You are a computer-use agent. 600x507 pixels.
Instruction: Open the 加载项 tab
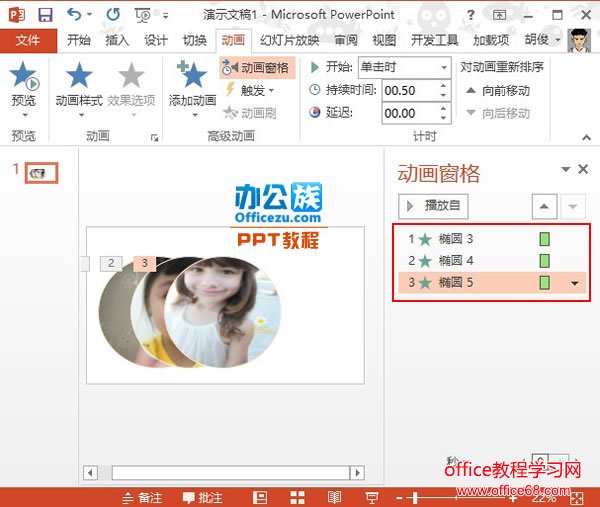[x=491, y=40]
